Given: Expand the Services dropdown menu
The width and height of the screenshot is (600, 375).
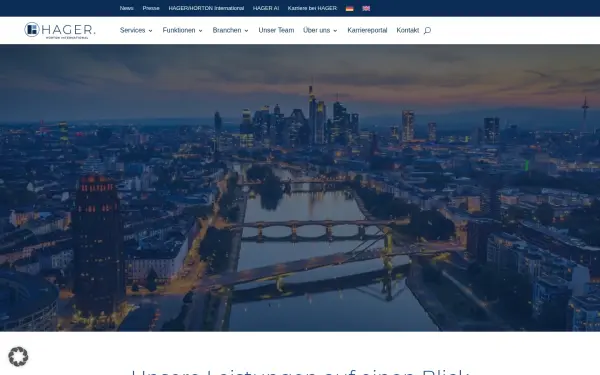Looking at the screenshot, I should pos(136,30).
